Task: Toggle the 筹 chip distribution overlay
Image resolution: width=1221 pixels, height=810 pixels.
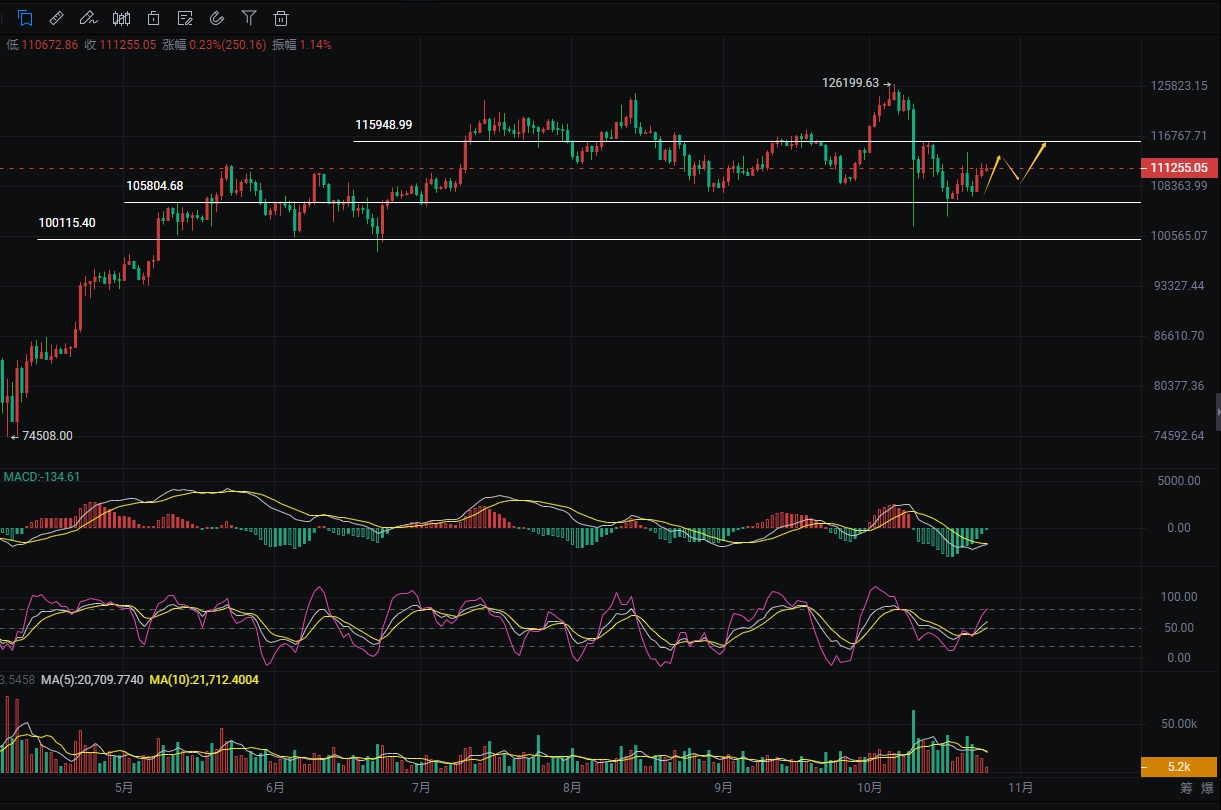Action: click(1185, 788)
